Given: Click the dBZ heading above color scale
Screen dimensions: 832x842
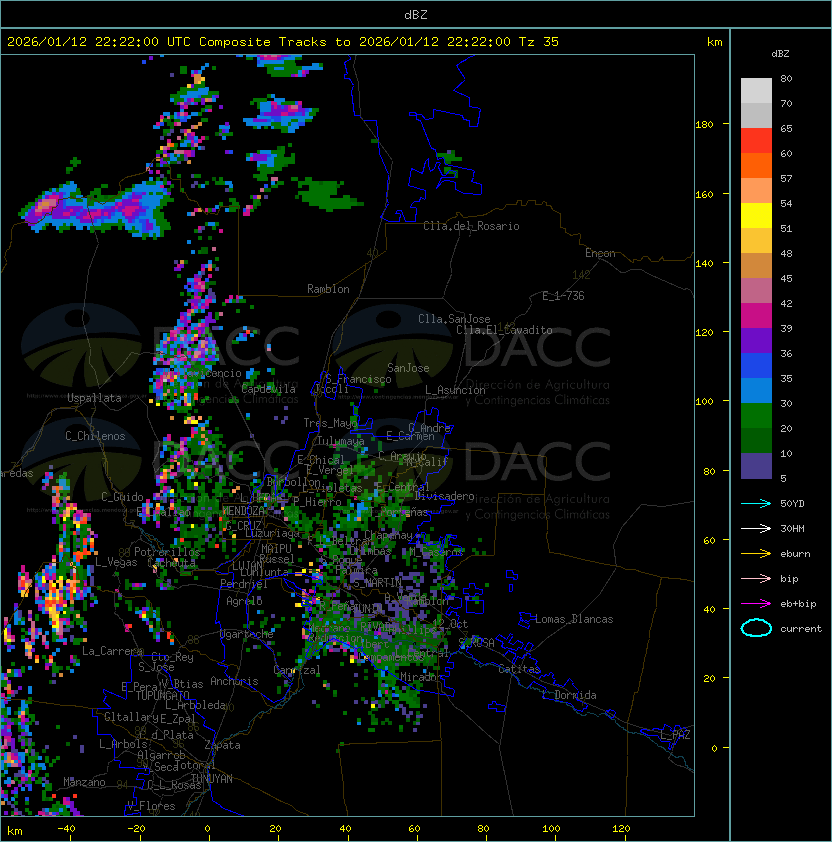Looking at the screenshot, I should point(780,54).
